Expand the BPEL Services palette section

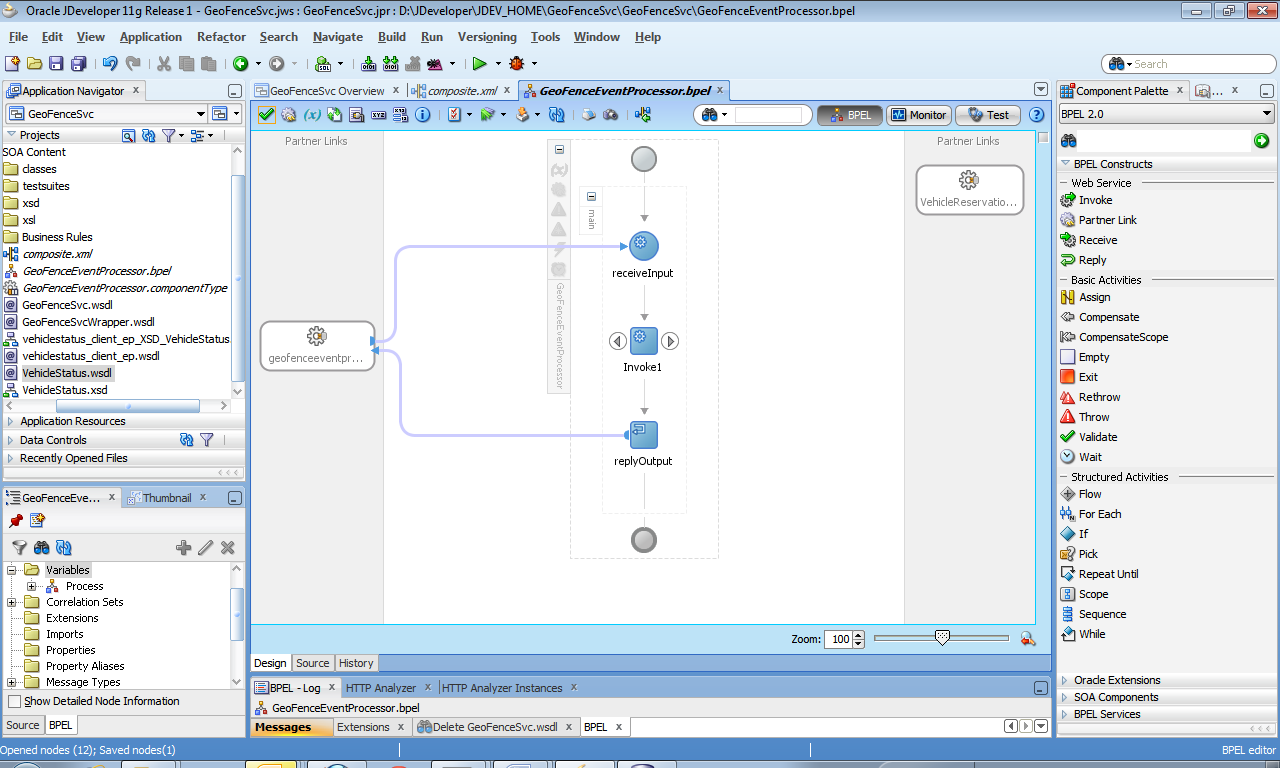[x=1065, y=714]
